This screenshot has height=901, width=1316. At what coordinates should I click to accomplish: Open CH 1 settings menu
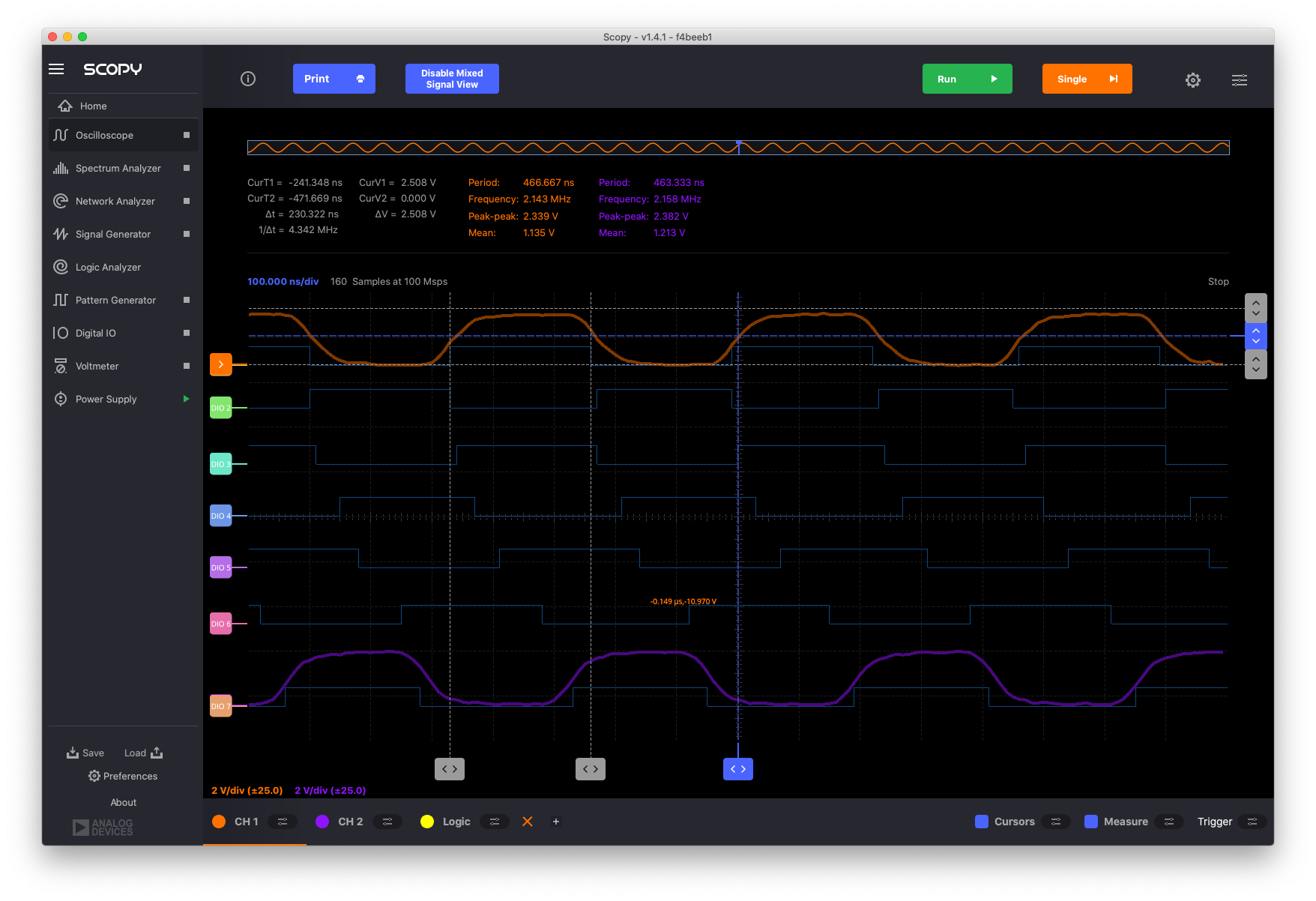[283, 822]
